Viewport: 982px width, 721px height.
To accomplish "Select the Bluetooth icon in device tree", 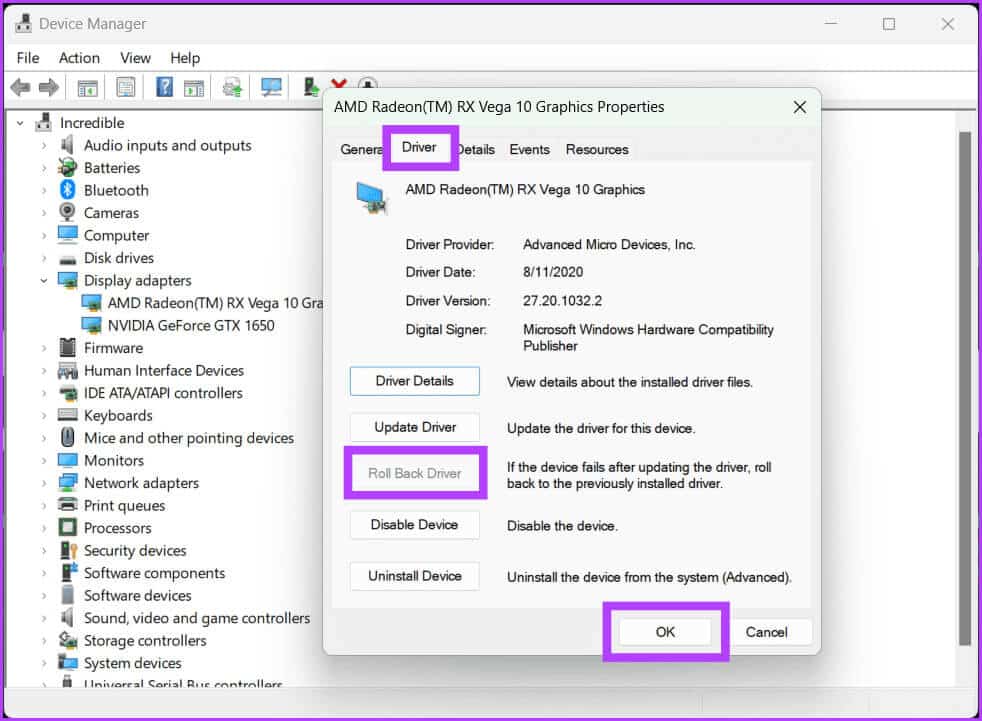I will pos(68,190).
